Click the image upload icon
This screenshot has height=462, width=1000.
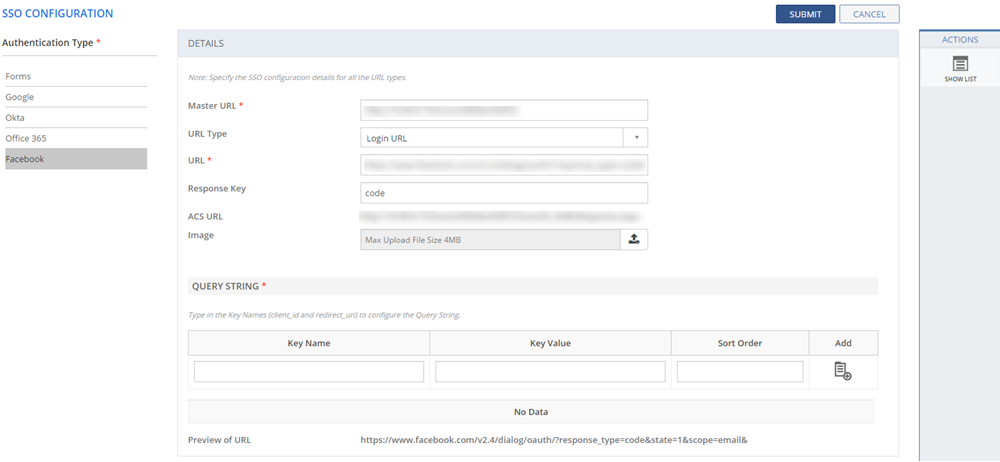634,239
